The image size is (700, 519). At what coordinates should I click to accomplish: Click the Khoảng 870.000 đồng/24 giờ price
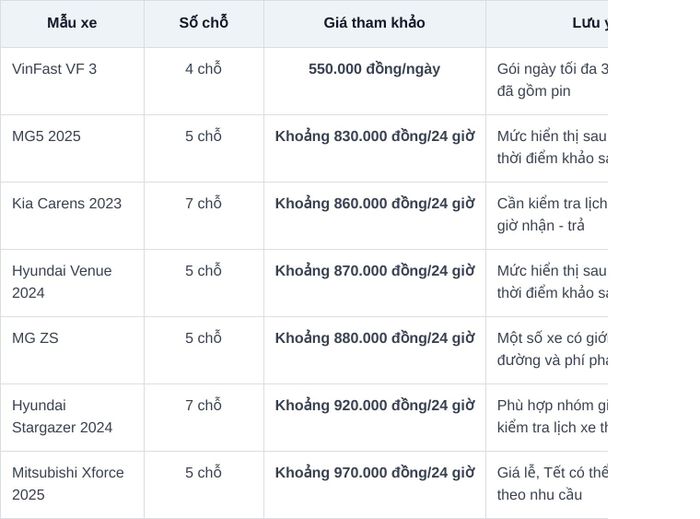pos(374,271)
